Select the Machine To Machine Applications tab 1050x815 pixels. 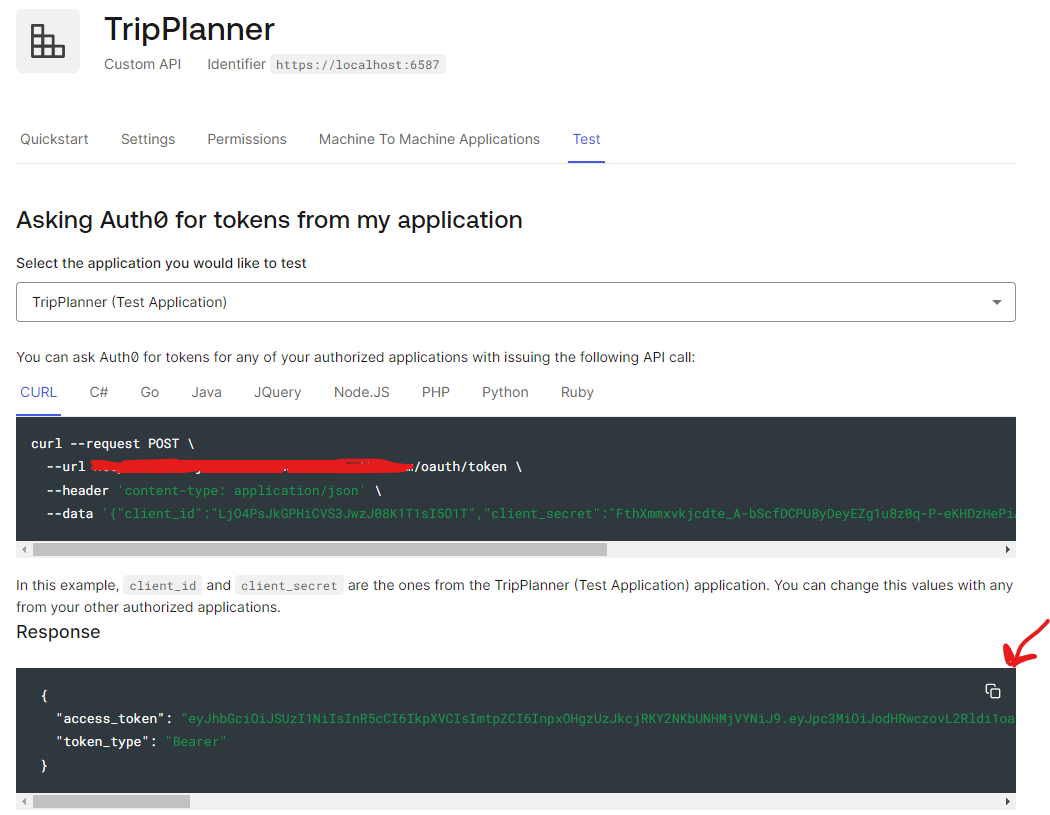pos(428,139)
